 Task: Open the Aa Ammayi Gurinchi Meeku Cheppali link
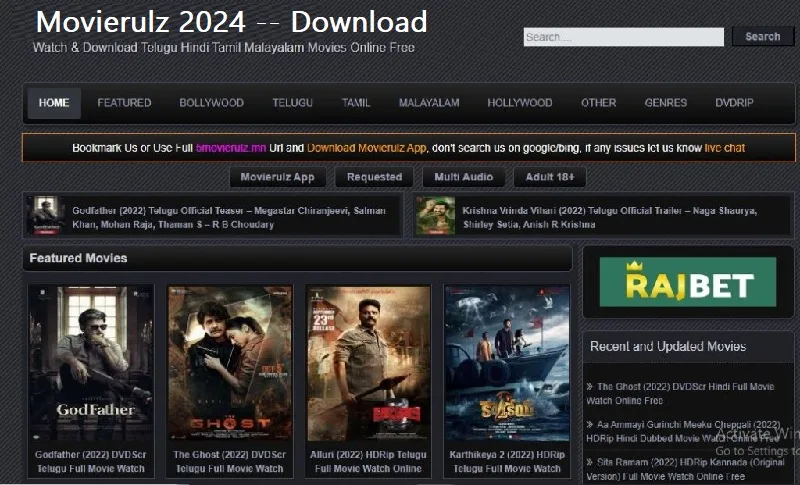pos(684,431)
